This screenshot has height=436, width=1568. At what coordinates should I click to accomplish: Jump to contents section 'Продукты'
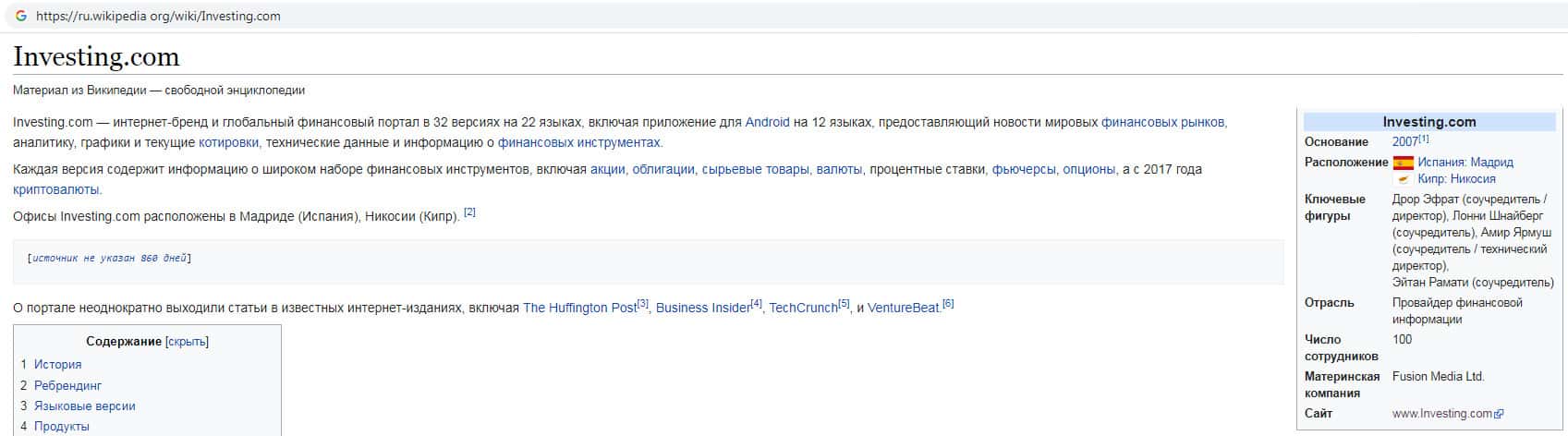pyautogui.click(x=61, y=426)
